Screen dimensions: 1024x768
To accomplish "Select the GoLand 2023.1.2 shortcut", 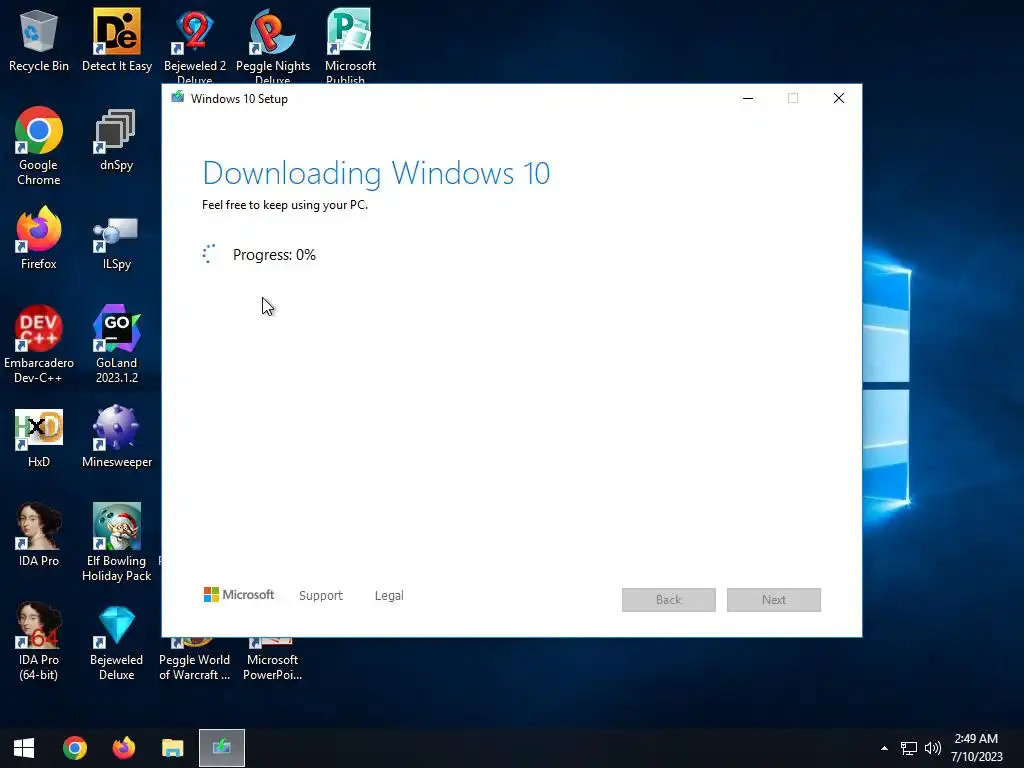I will pos(117,344).
